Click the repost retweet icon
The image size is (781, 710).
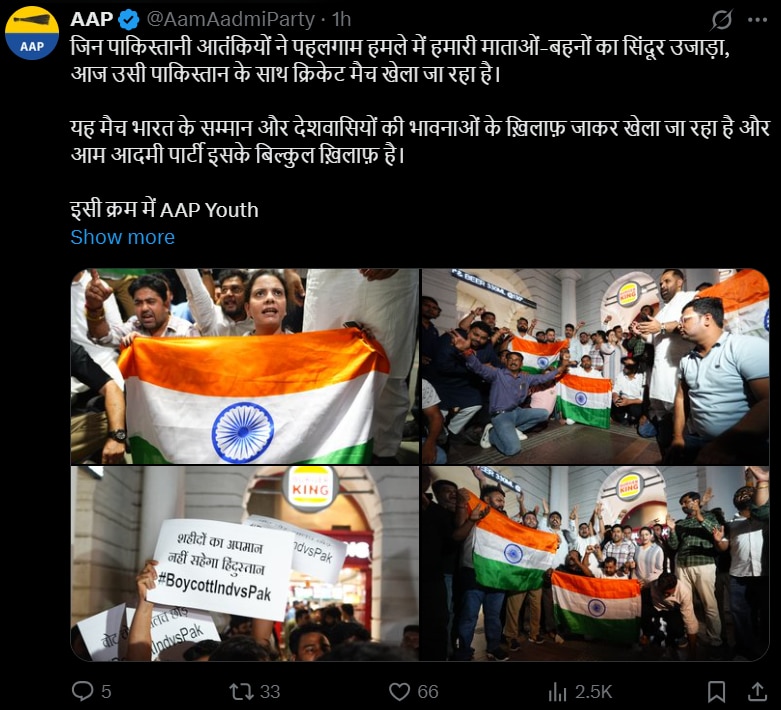[x=241, y=692]
